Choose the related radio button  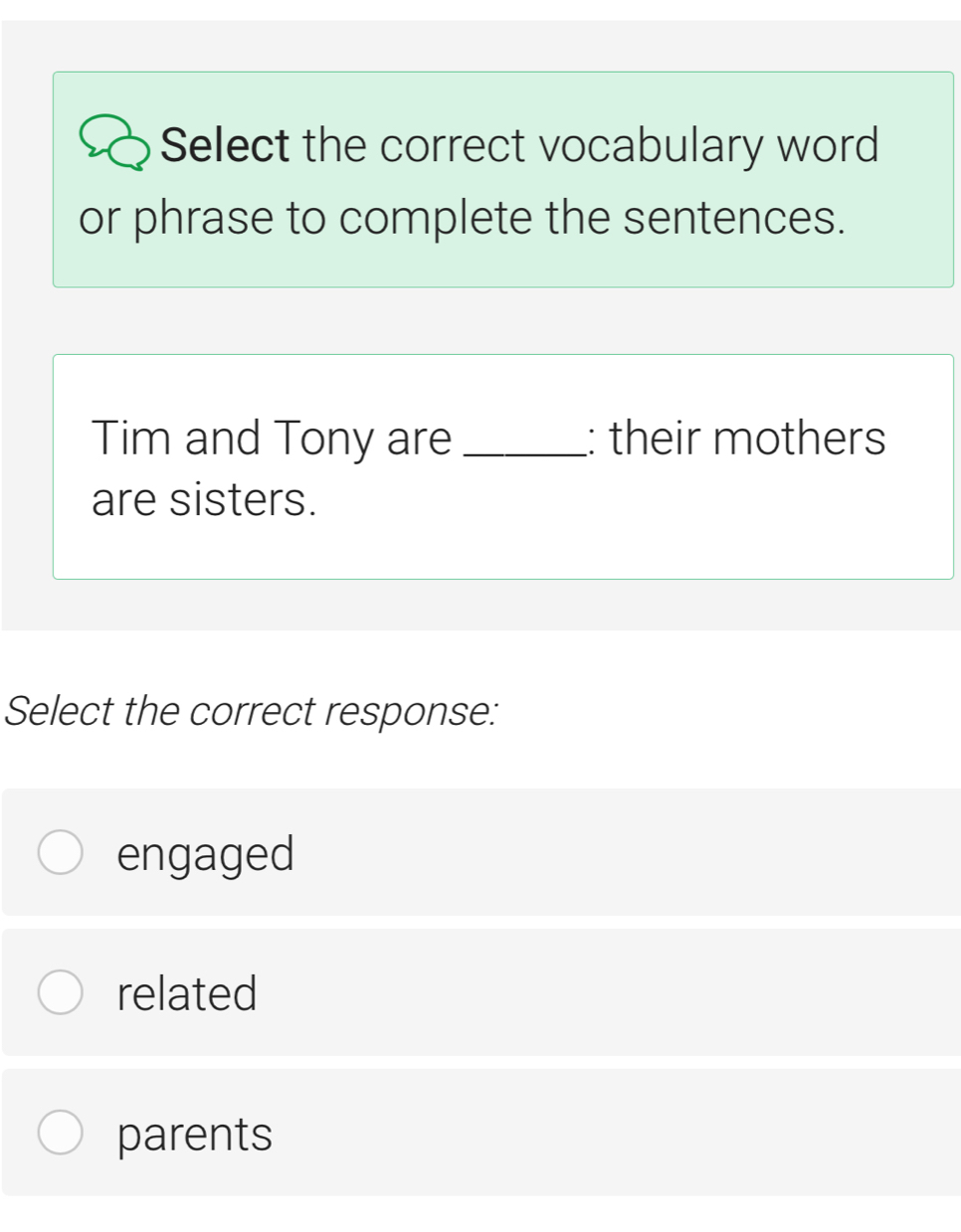(x=60, y=992)
